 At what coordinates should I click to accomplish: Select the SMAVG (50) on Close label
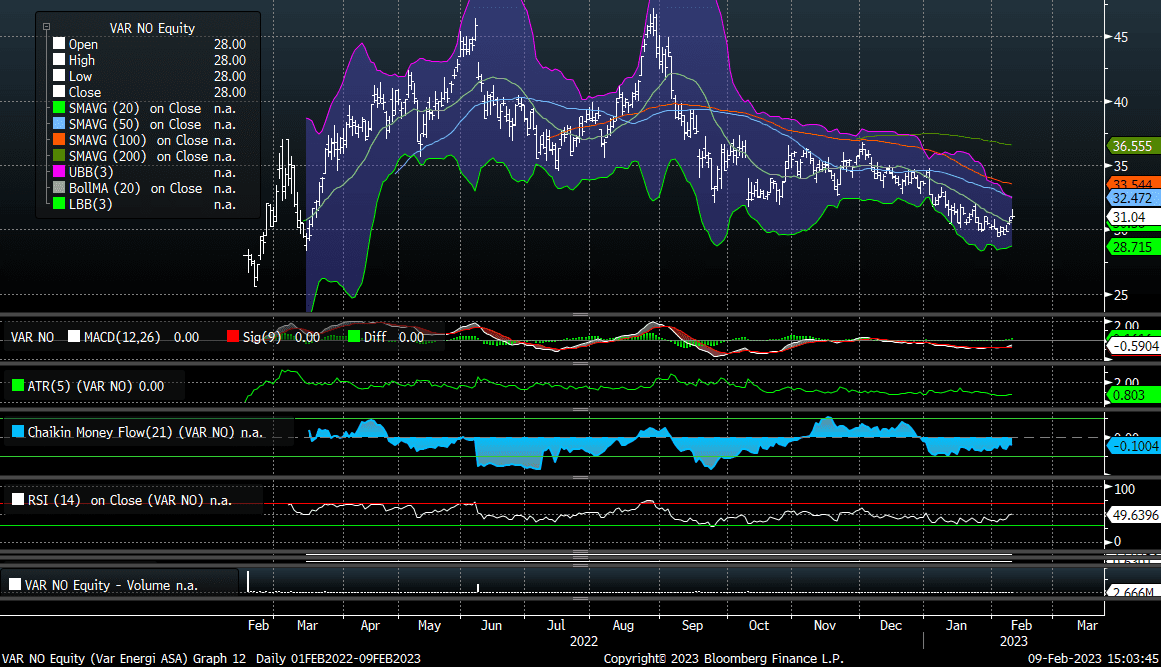pos(135,124)
